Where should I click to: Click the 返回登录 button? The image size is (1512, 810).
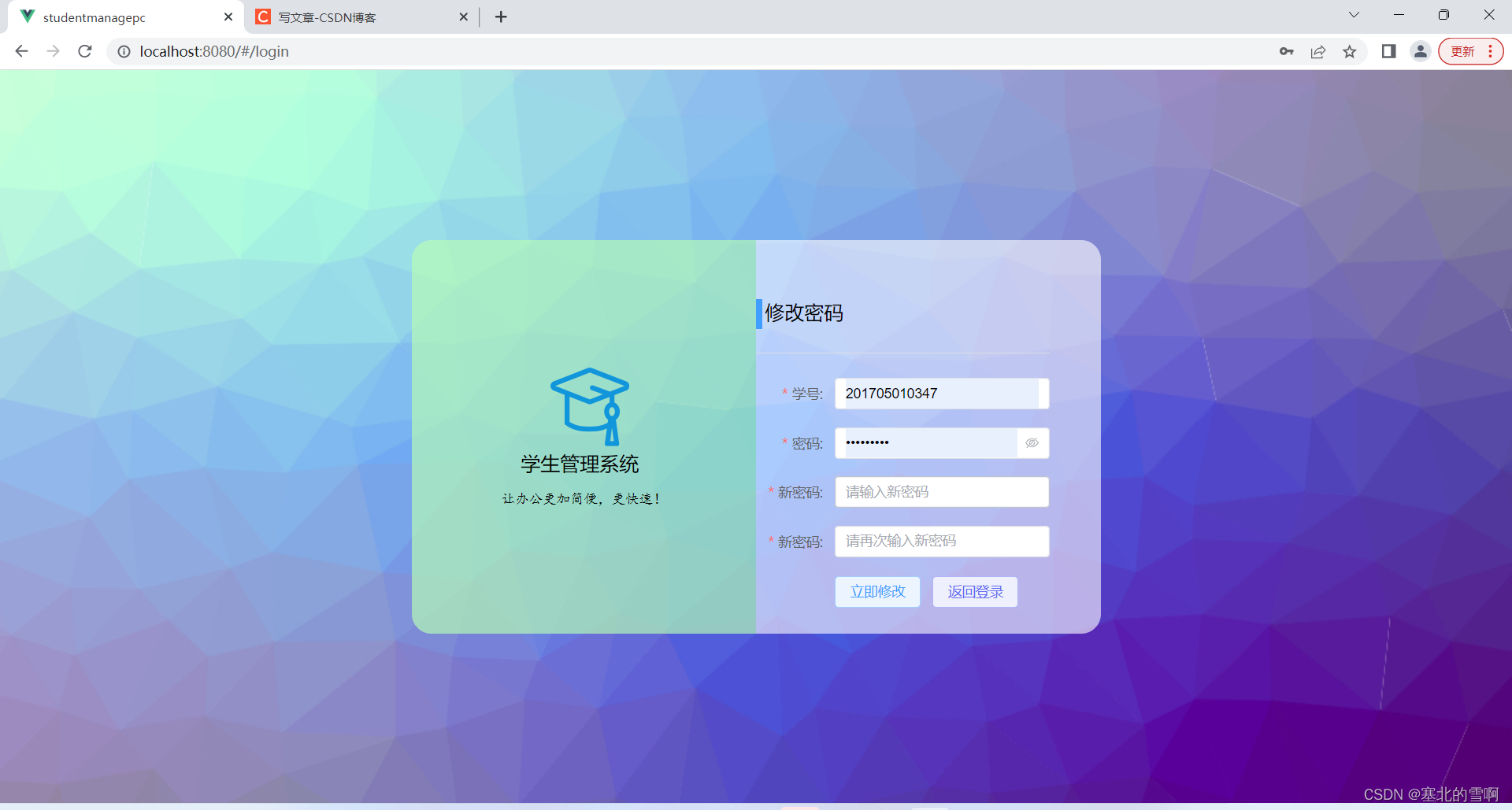(974, 591)
